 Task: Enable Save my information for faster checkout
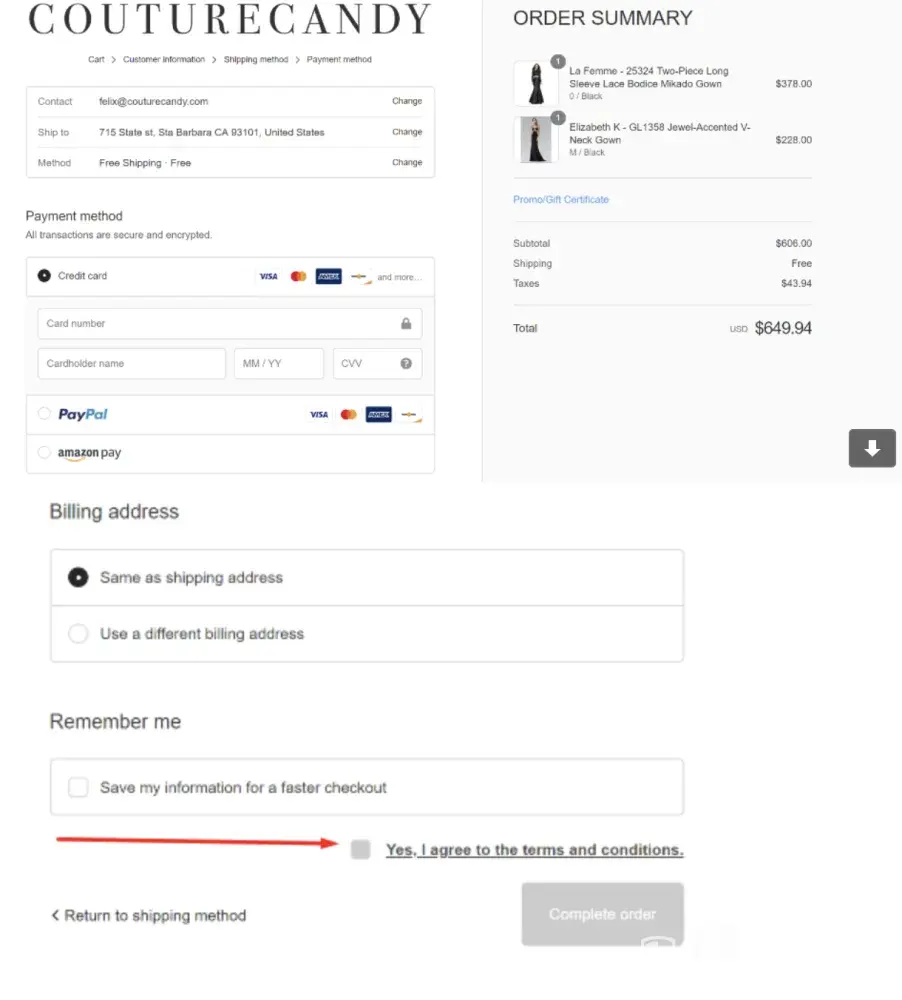tap(78, 788)
